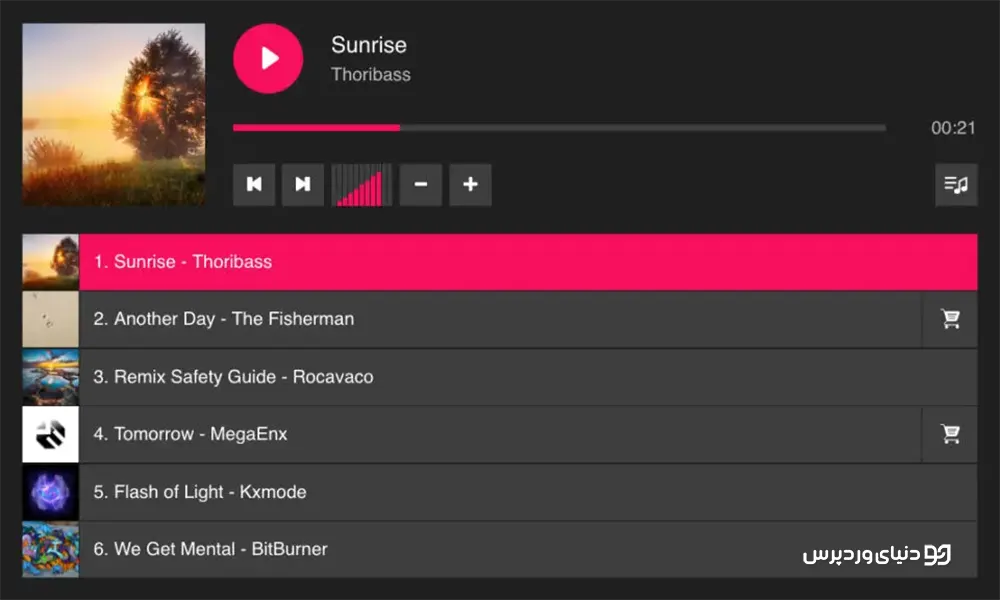Increase volume with the plus button
The width and height of the screenshot is (1000, 600).
pos(471,184)
